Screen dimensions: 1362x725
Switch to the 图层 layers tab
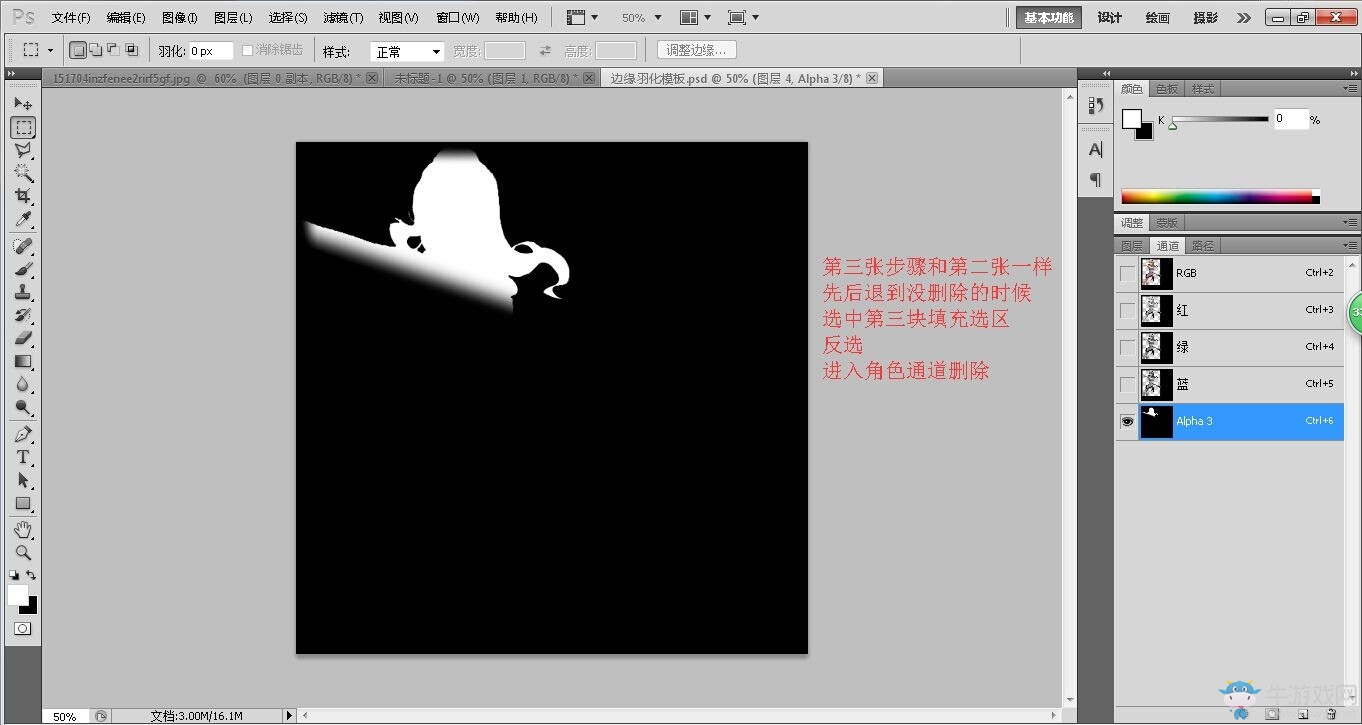(x=1132, y=246)
